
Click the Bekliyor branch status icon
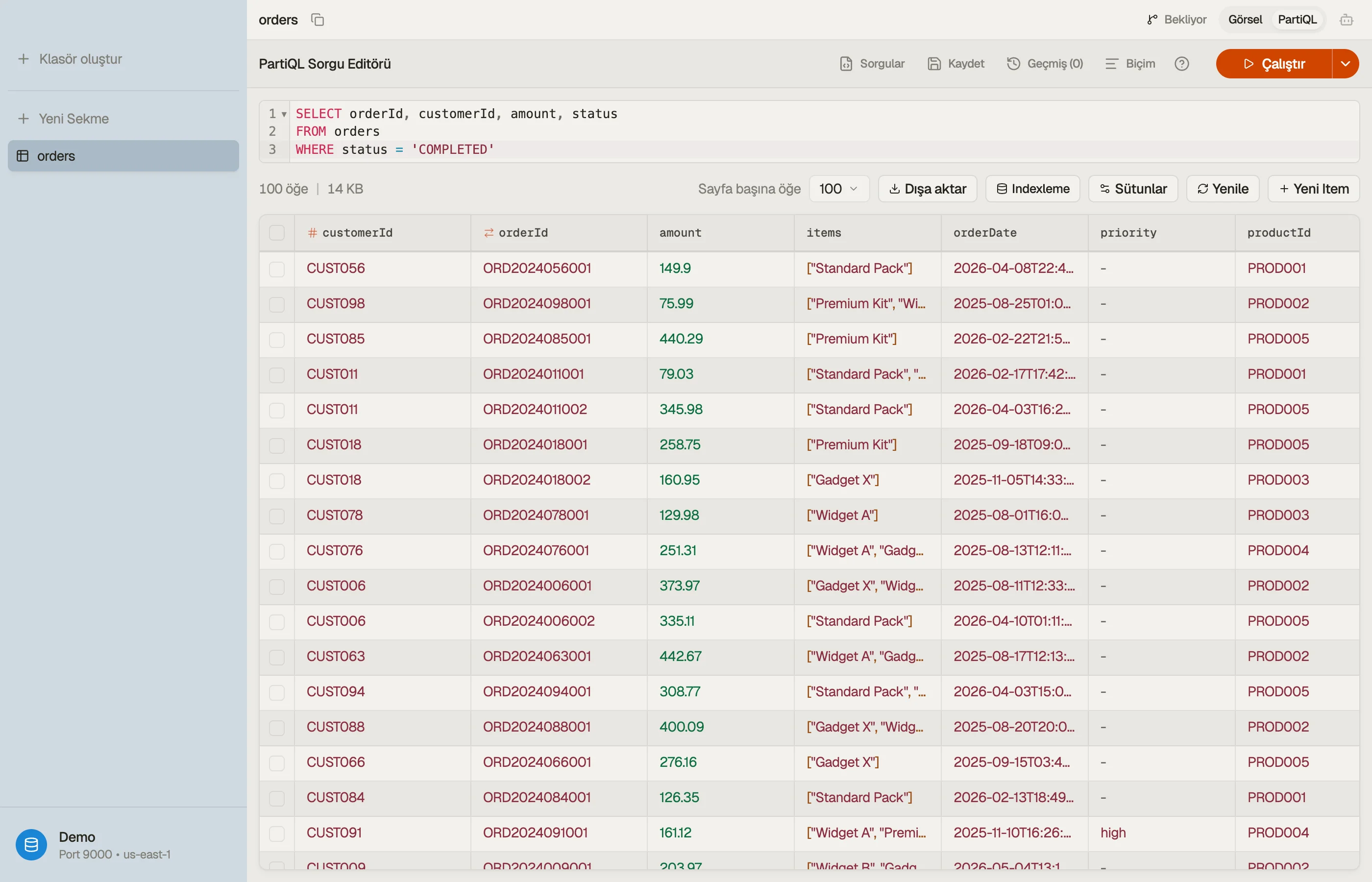click(x=1152, y=20)
